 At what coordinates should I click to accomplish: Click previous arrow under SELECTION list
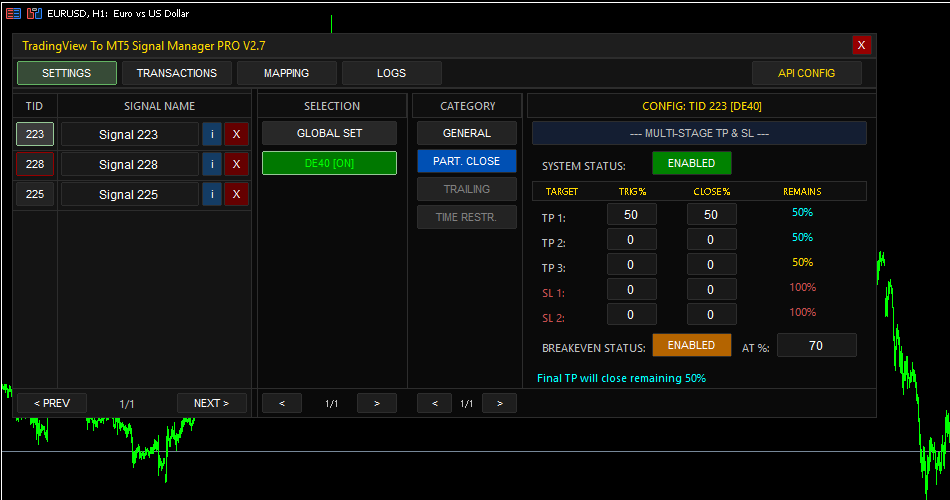(282, 403)
